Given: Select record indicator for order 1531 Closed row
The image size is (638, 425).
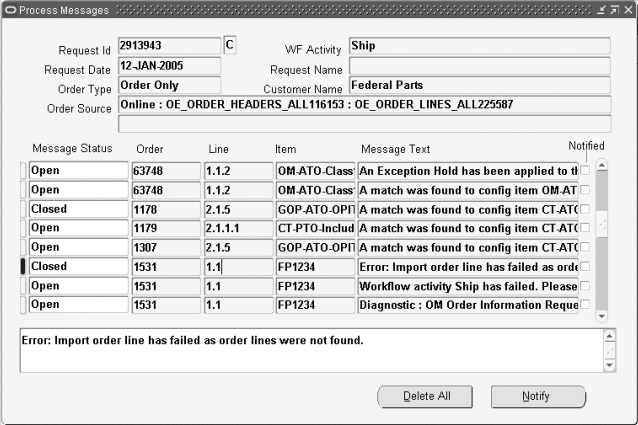Looking at the screenshot, I should 23,266.
